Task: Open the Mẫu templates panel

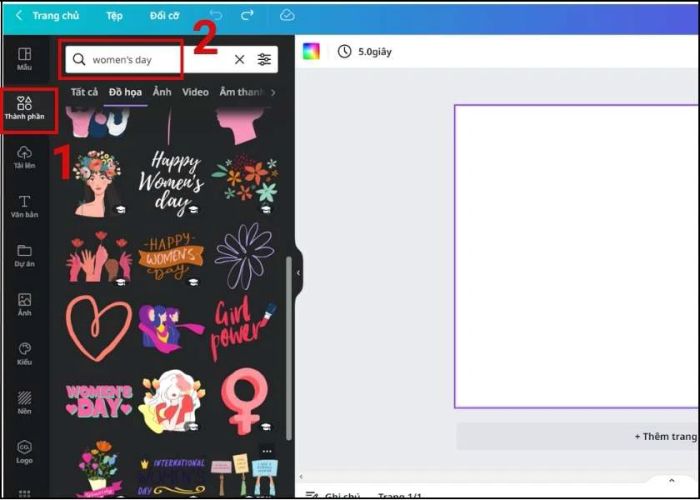Action: [x=25, y=59]
